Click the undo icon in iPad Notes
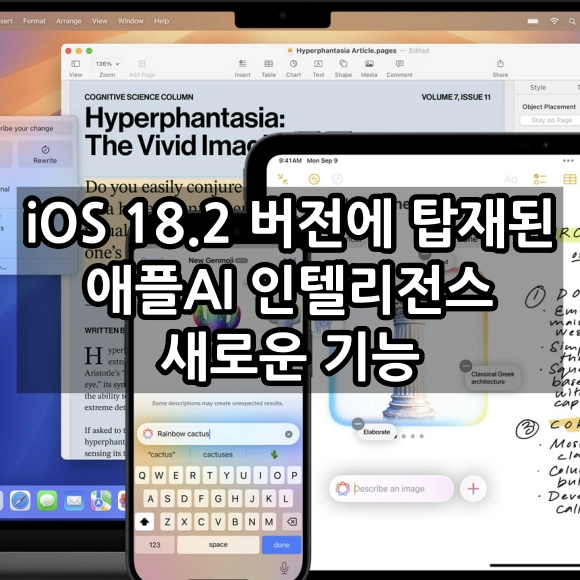Image resolution: width=580 pixels, height=580 pixels. click(314, 179)
